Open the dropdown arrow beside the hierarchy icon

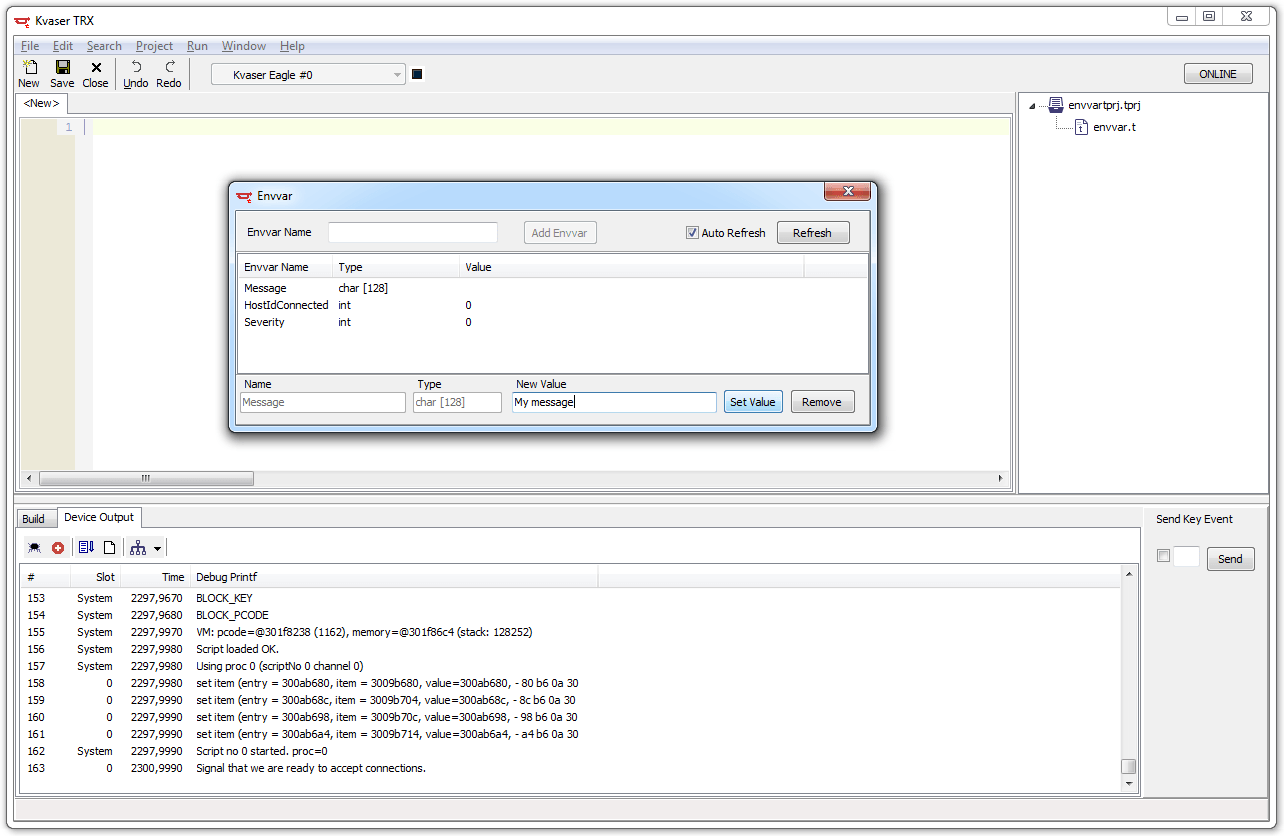pyautogui.click(x=157, y=549)
